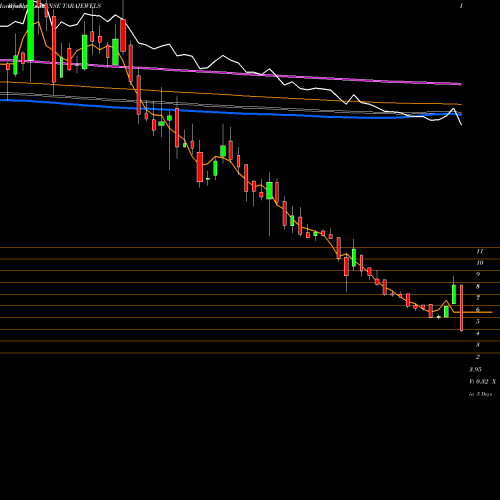Screen dimensions: 500x500
Task: Select the price axis label 2
Action: (478, 357)
